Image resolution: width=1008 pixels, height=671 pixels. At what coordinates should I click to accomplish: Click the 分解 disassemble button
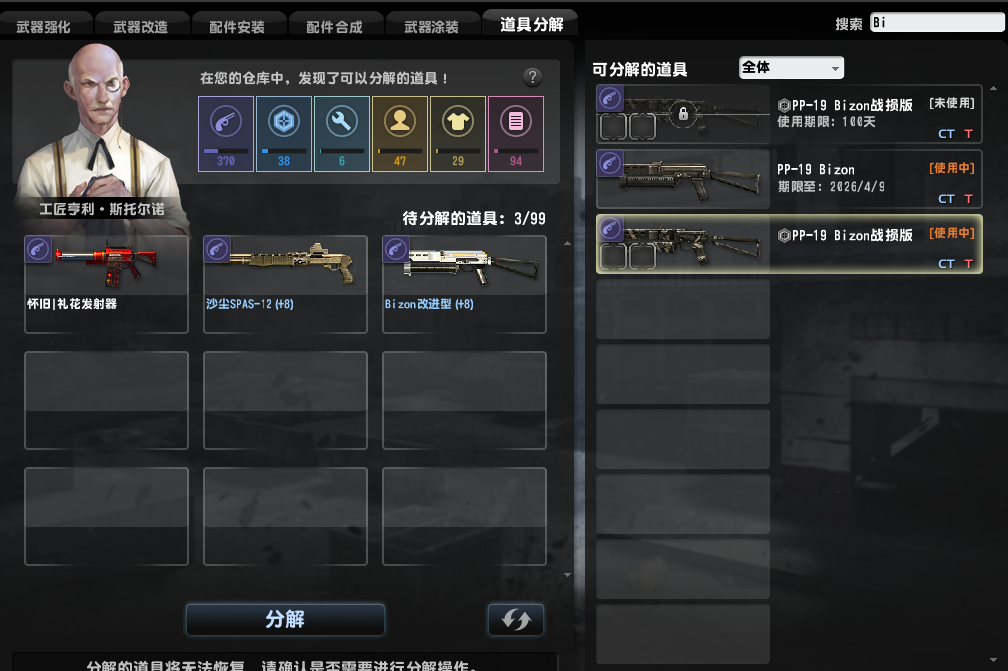click(285, 620)
